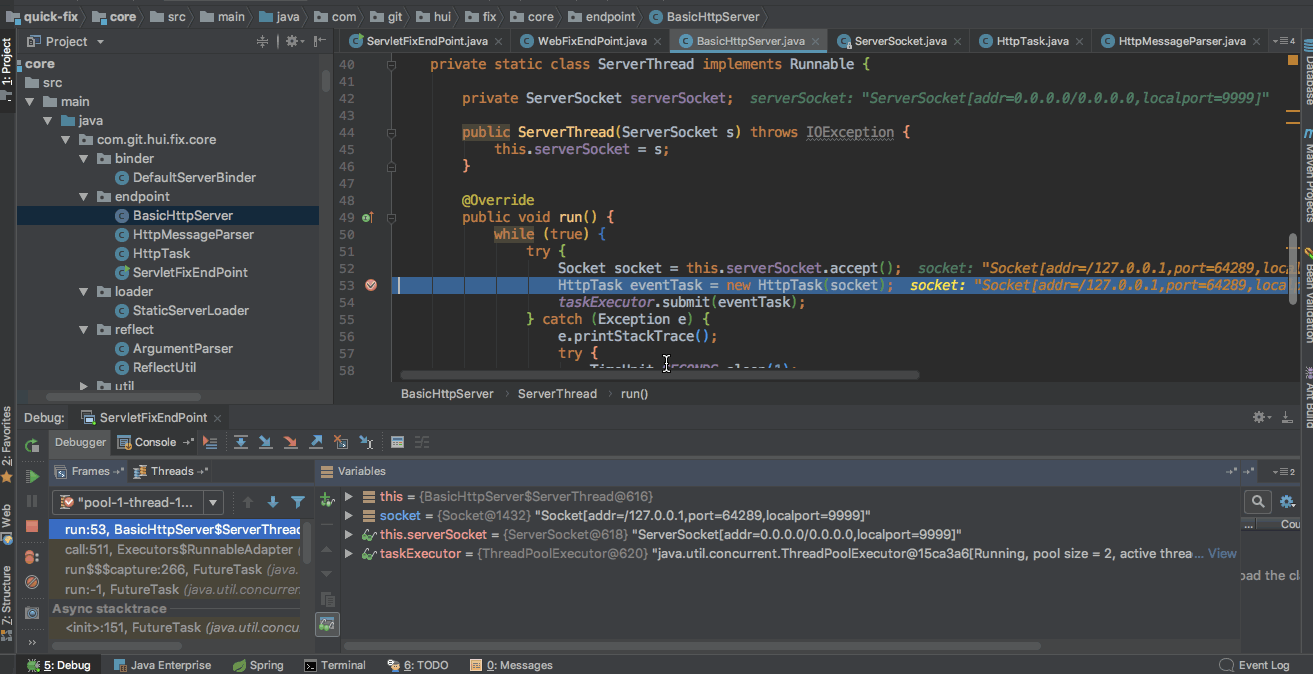This screenshot has height=674, width=1313.
Task: Click the Step Into debugger icon
Action: pos(265,442)
